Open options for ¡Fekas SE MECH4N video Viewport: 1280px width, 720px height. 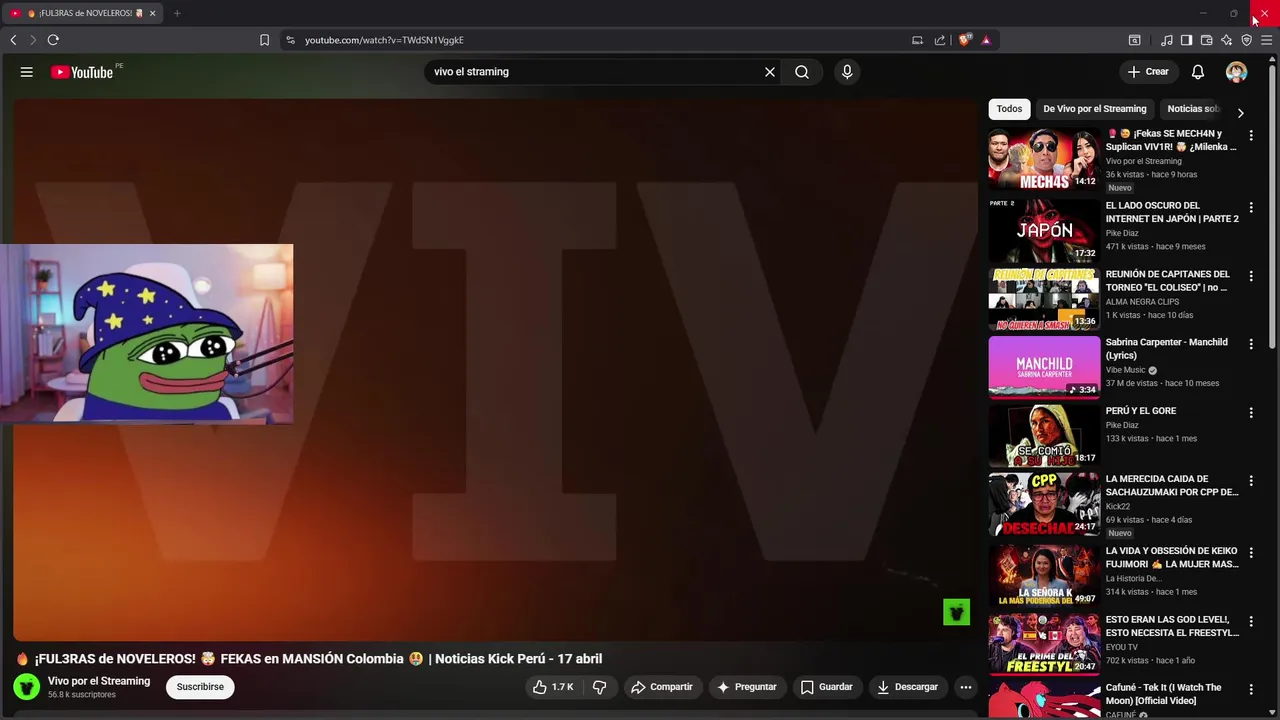[1250, 135]
